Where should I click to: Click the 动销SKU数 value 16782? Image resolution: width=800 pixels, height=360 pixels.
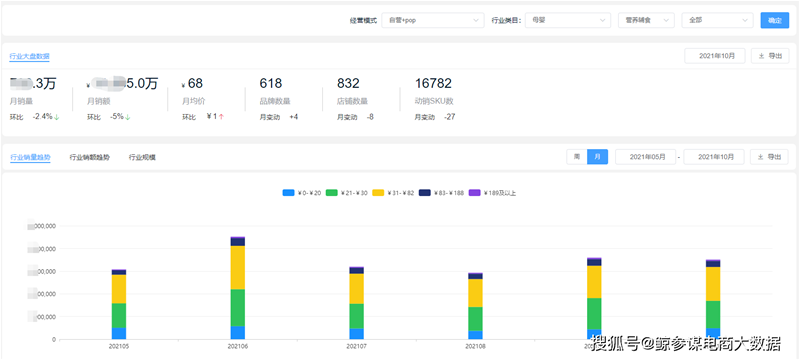(433, 84)
